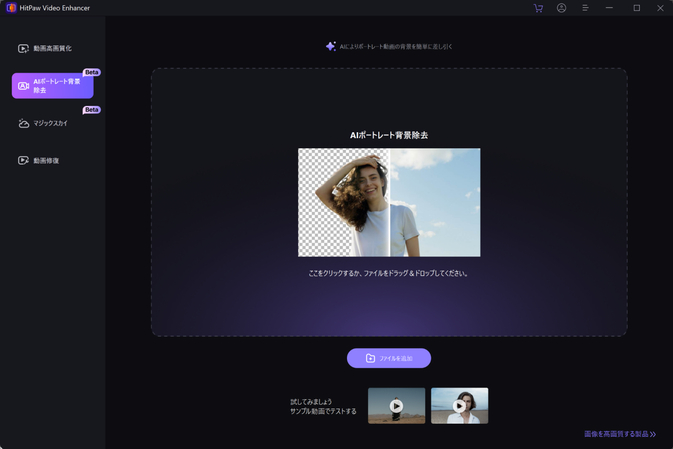This screenshot has height=449, width=673.
Task: Click the Beta badge on マジックスカイ
Action: point(91,110)
